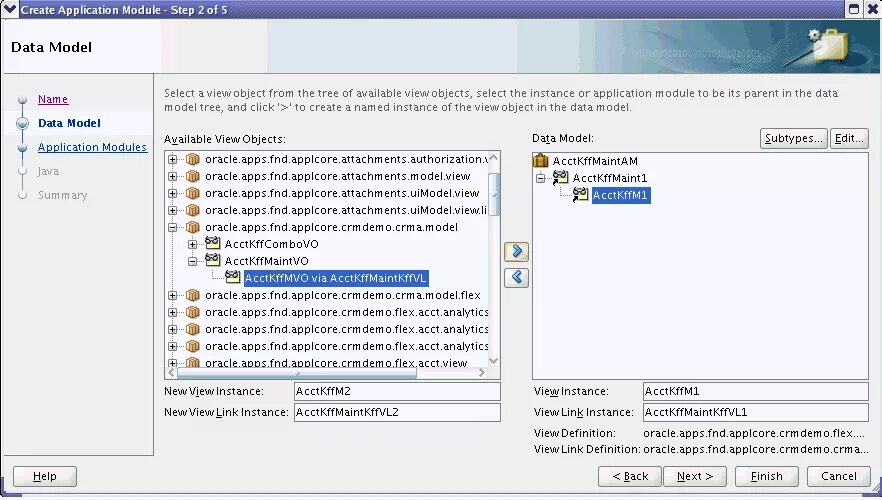This screenshot has height=500, width=882.
Task: Go to the Name wizard step
Action: (53, 99)
